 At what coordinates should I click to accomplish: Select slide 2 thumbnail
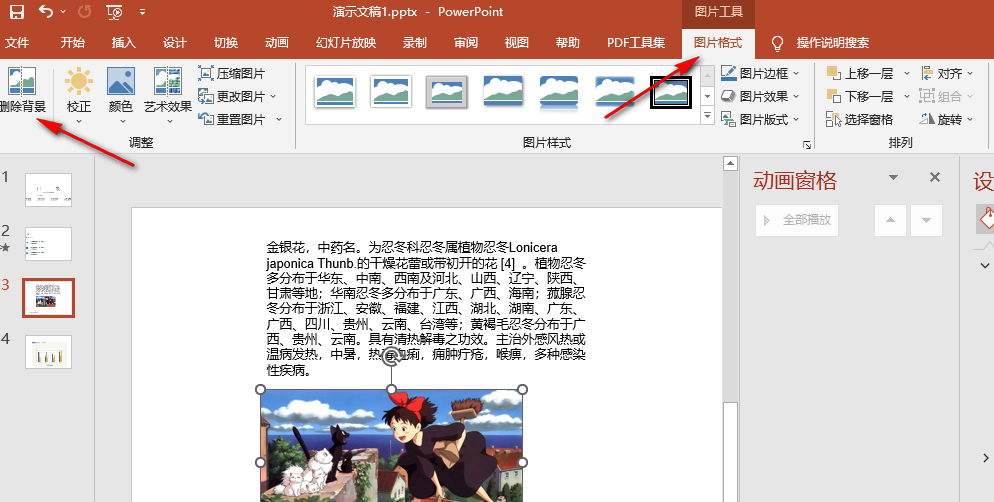tap(48, 243)
